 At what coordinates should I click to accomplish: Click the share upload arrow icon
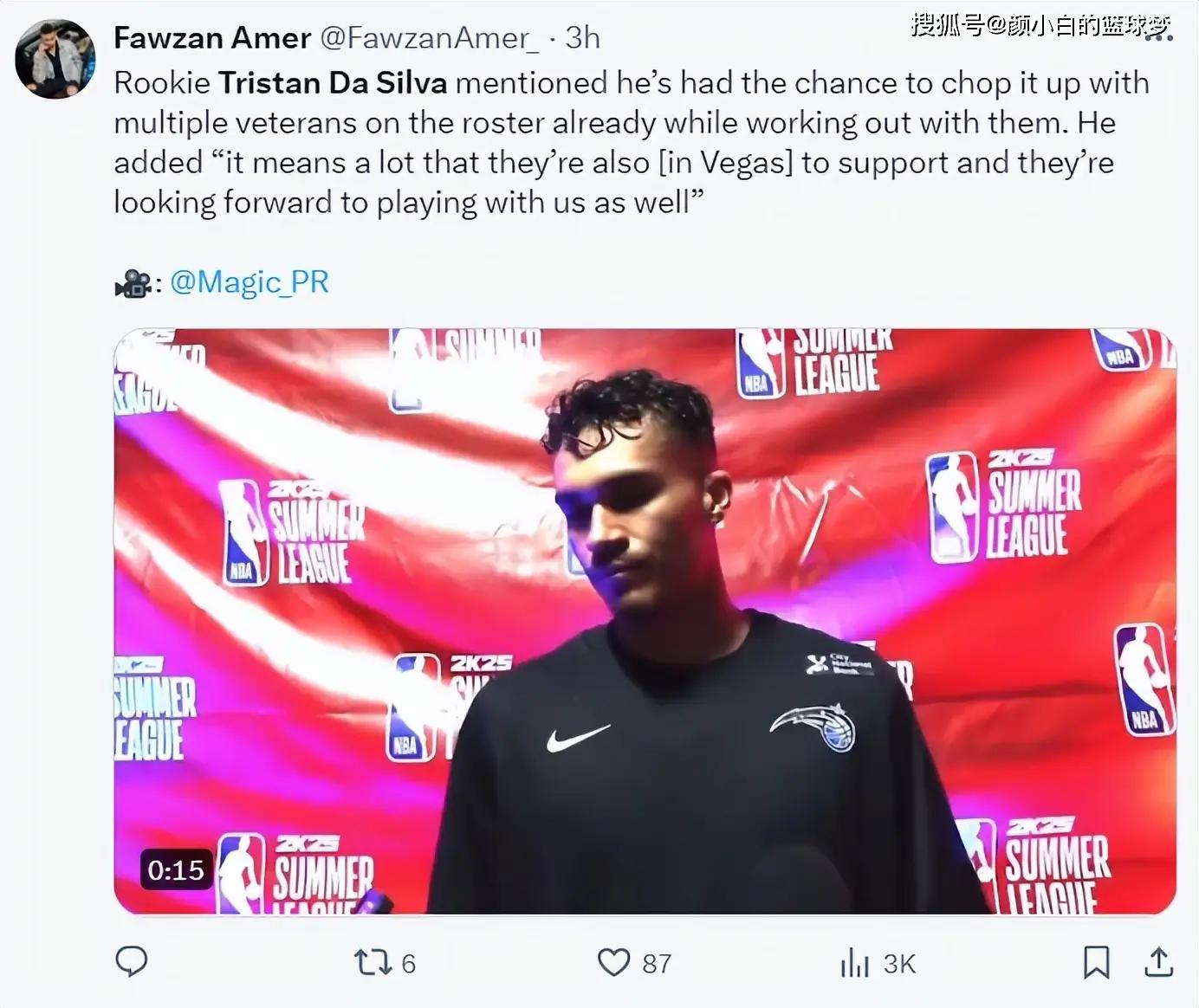coord(1159,962)
